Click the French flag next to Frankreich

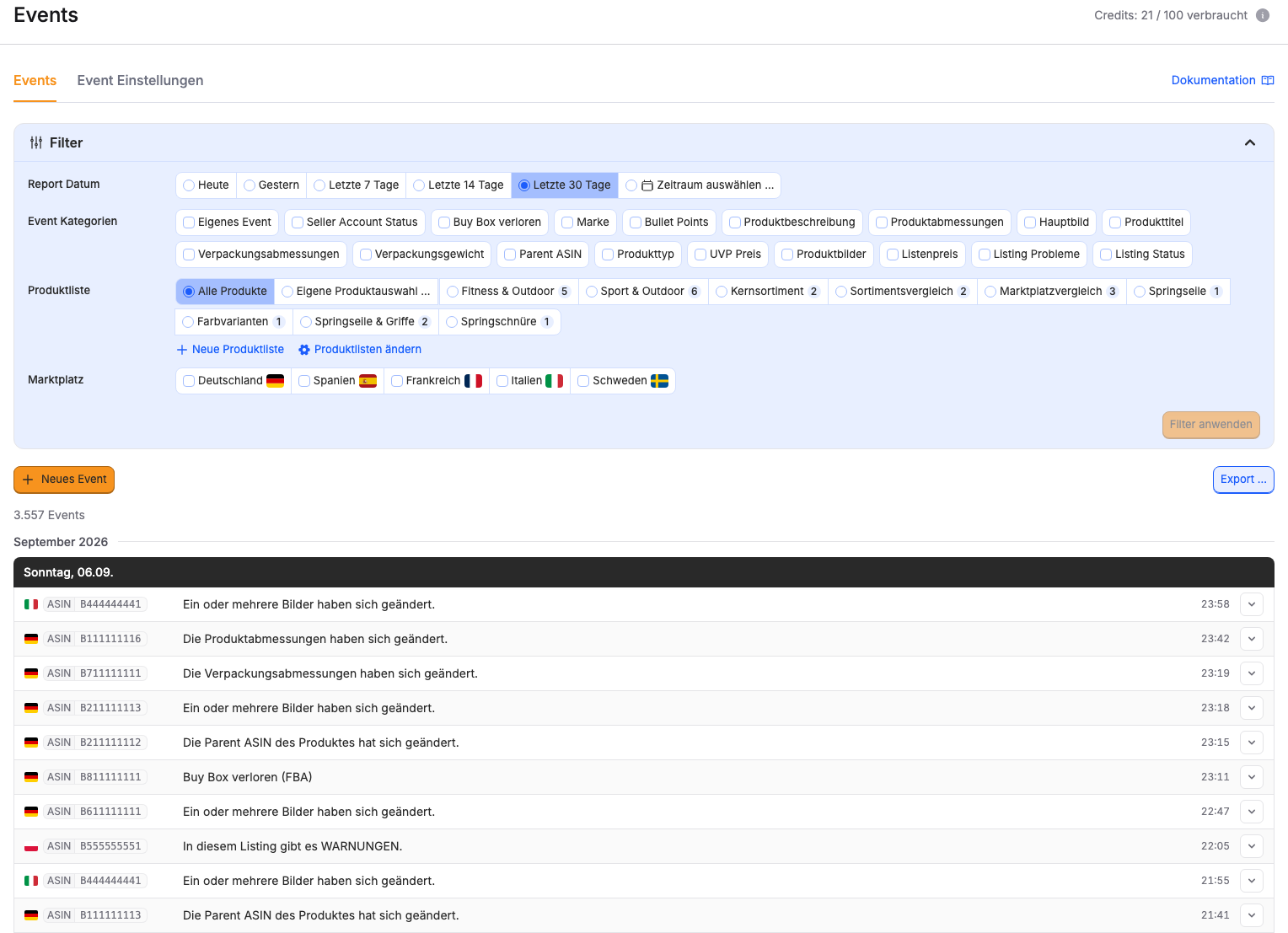(x=474, y=381)
